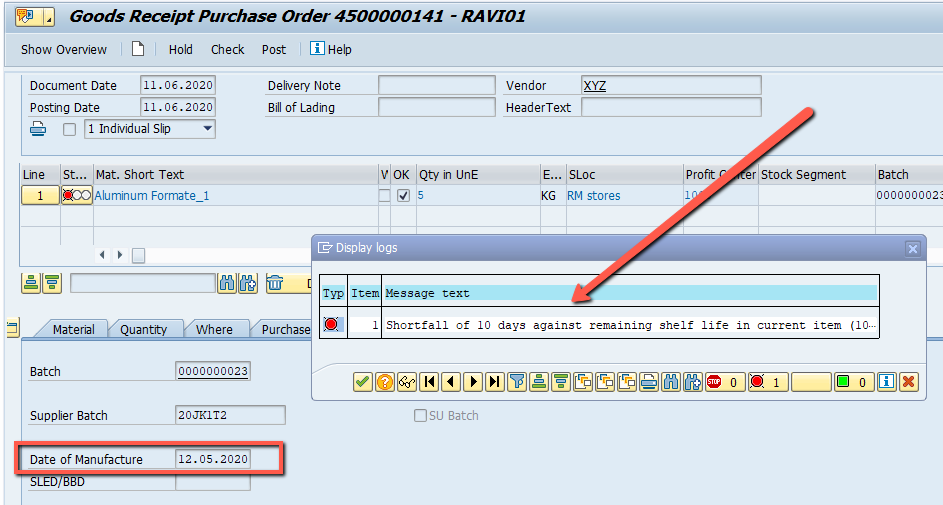943x505 pixels.
Task: Click the printer icon under Posting Date
Action: coord(38,129)
